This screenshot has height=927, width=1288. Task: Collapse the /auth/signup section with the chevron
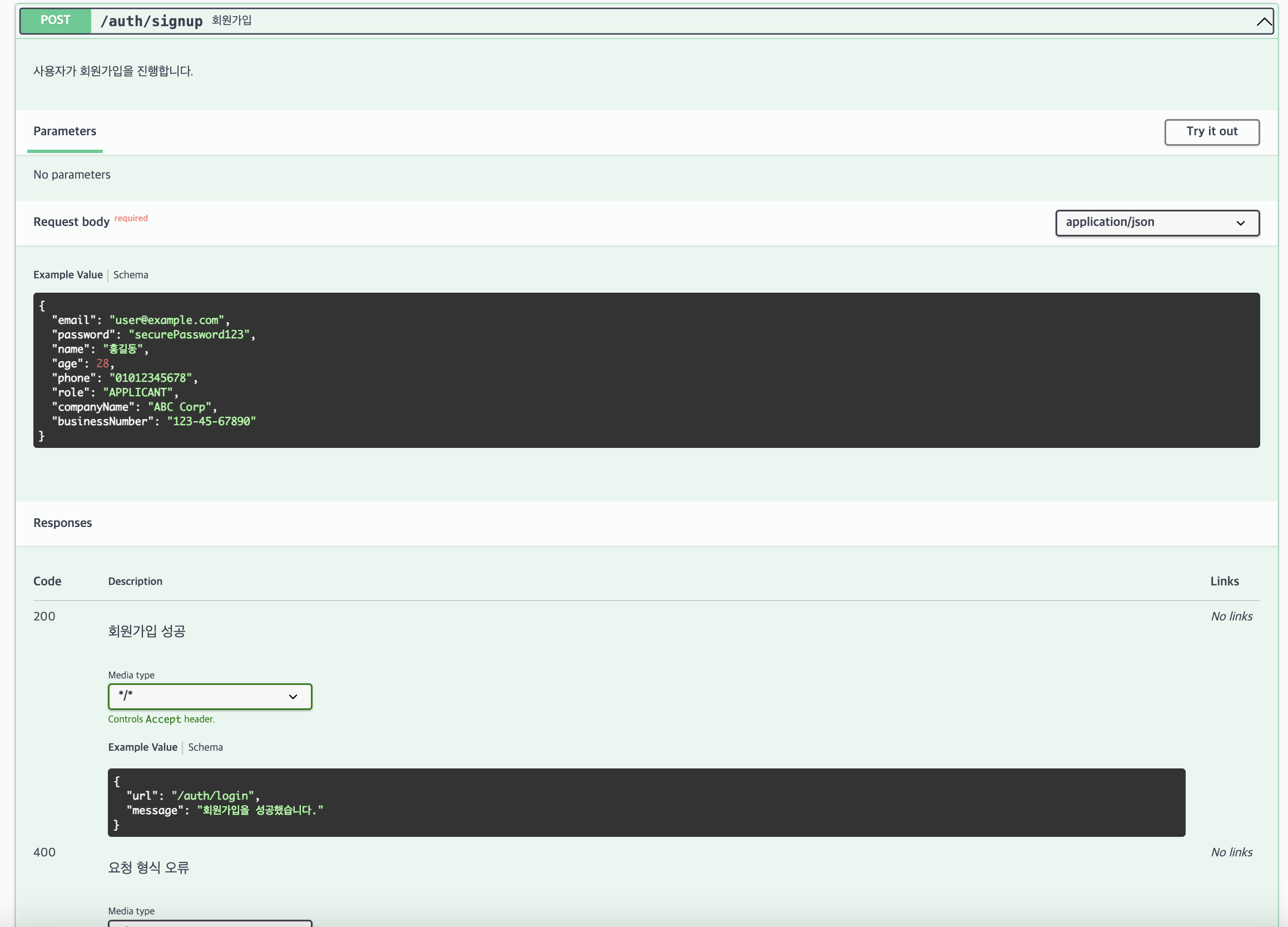click(x=1264, y=22)
